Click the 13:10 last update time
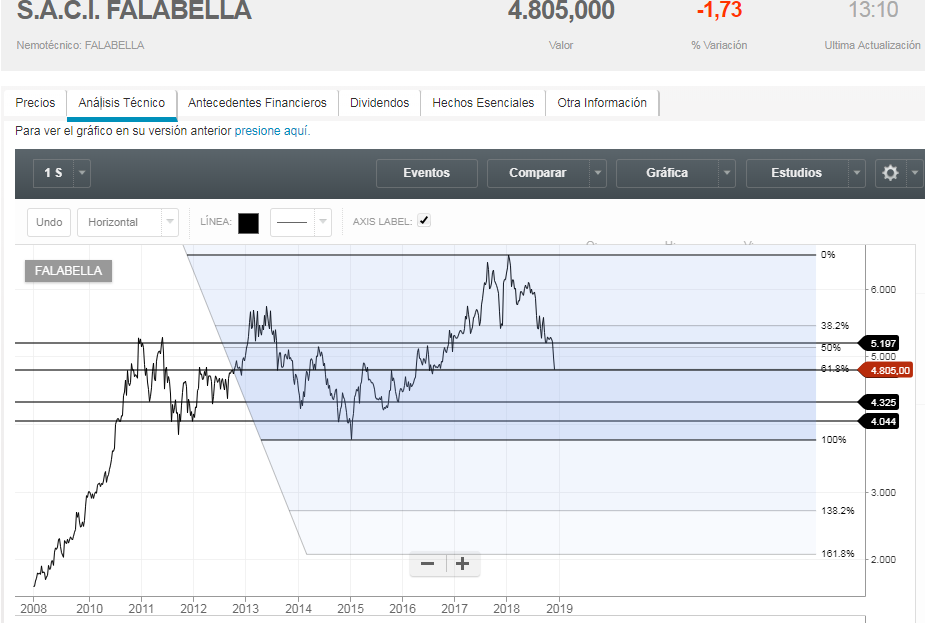Viewport: 925px width, 623px height. click(873, 10)
